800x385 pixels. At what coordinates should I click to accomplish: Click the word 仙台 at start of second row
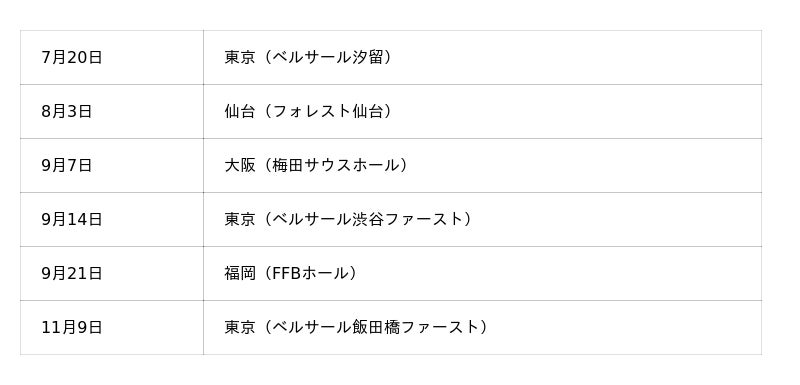239,112
